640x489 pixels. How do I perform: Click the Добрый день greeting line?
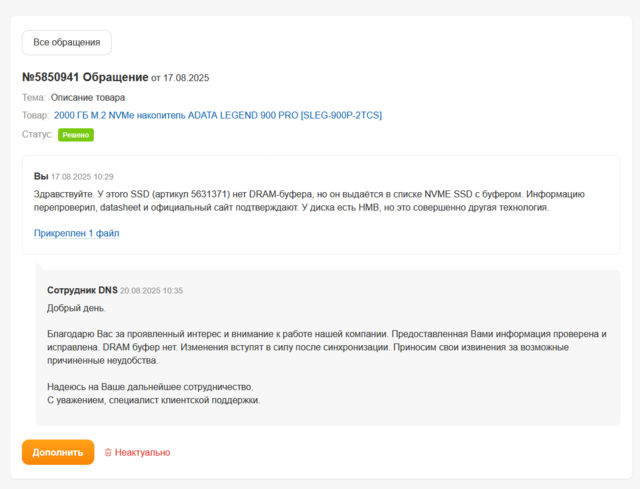pos(76,308)
